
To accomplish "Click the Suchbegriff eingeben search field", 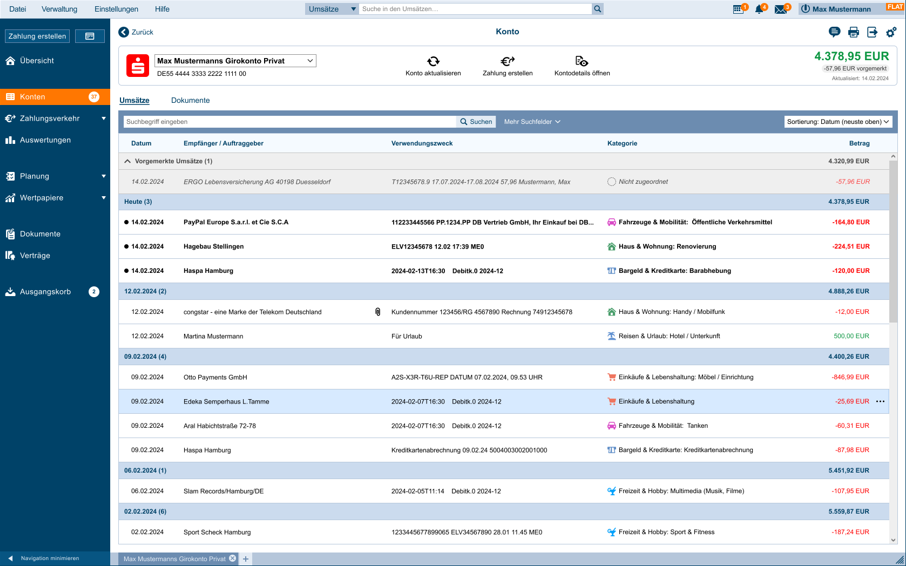I will tap(288, 122).
